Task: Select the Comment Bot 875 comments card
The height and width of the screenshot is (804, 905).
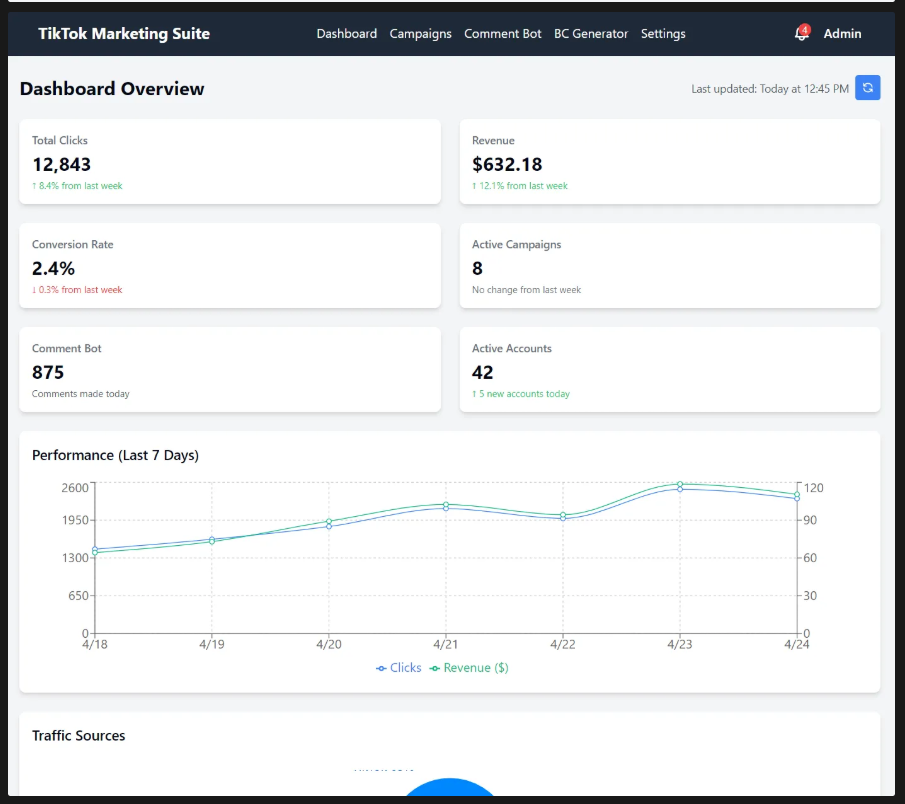Action: tap(230, 370)
